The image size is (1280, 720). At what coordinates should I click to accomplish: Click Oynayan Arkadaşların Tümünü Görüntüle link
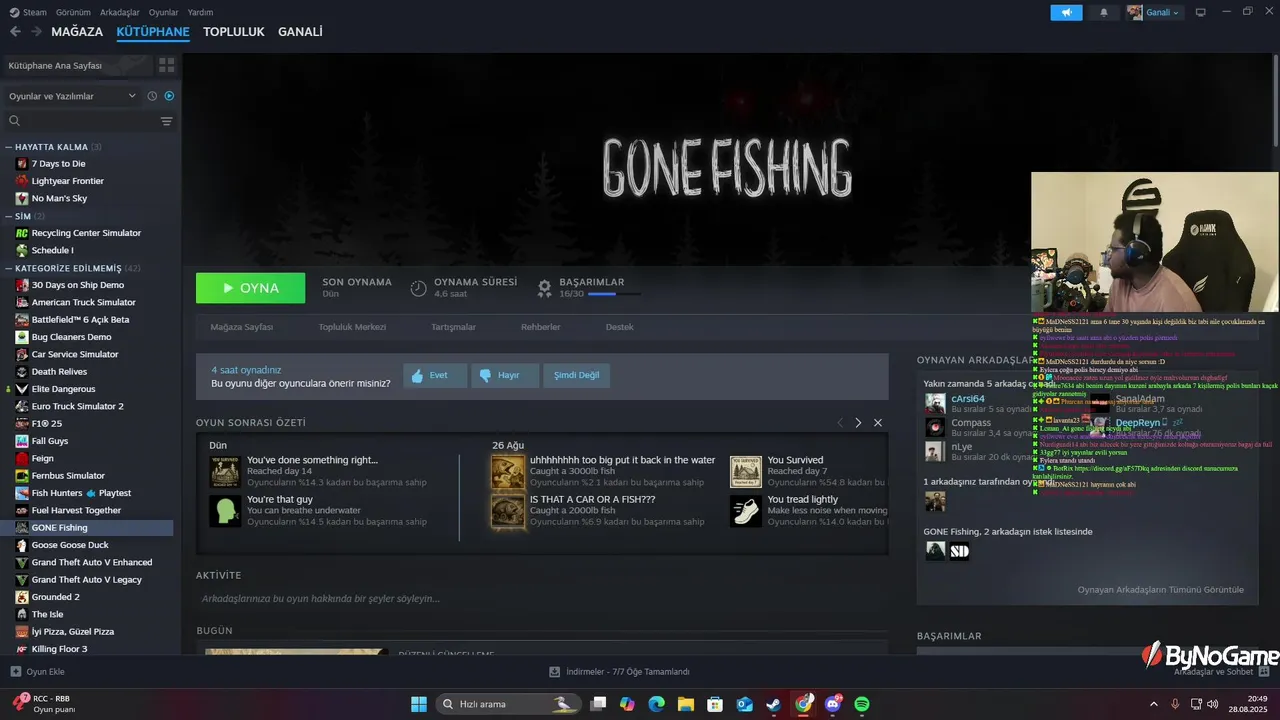click(x=1160, y=590)
